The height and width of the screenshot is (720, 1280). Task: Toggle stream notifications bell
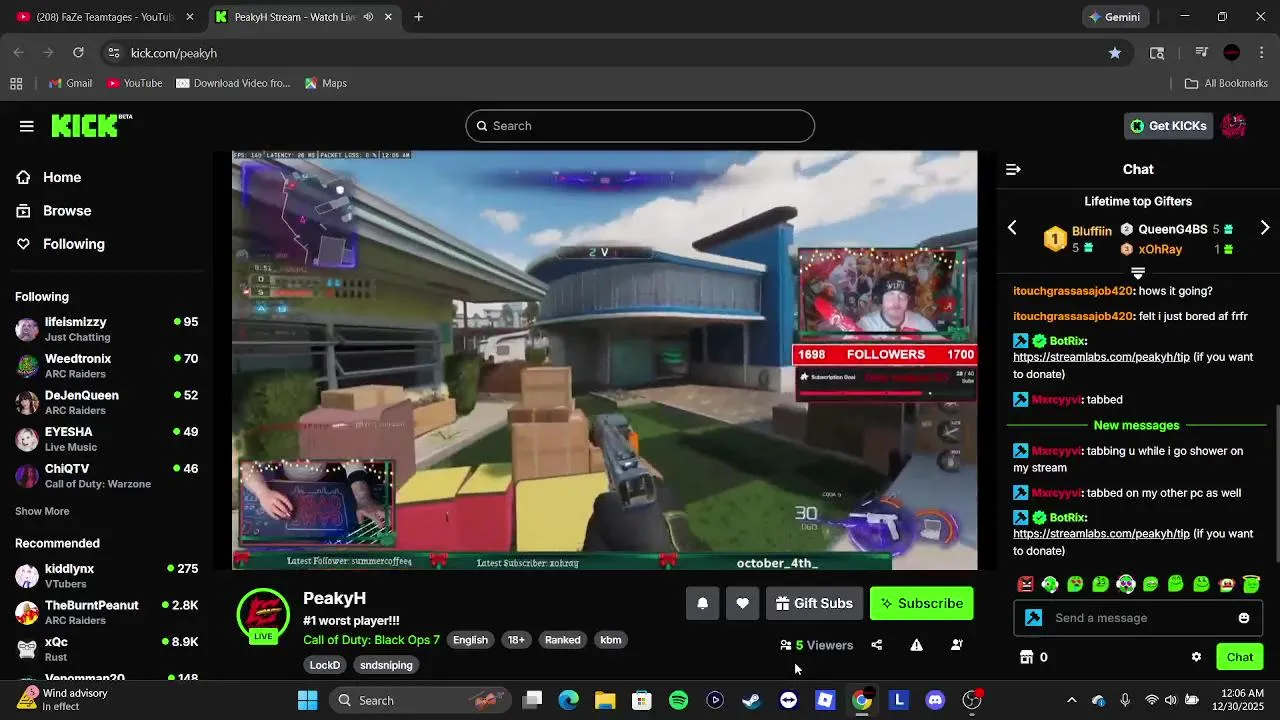tap(703, 603)
